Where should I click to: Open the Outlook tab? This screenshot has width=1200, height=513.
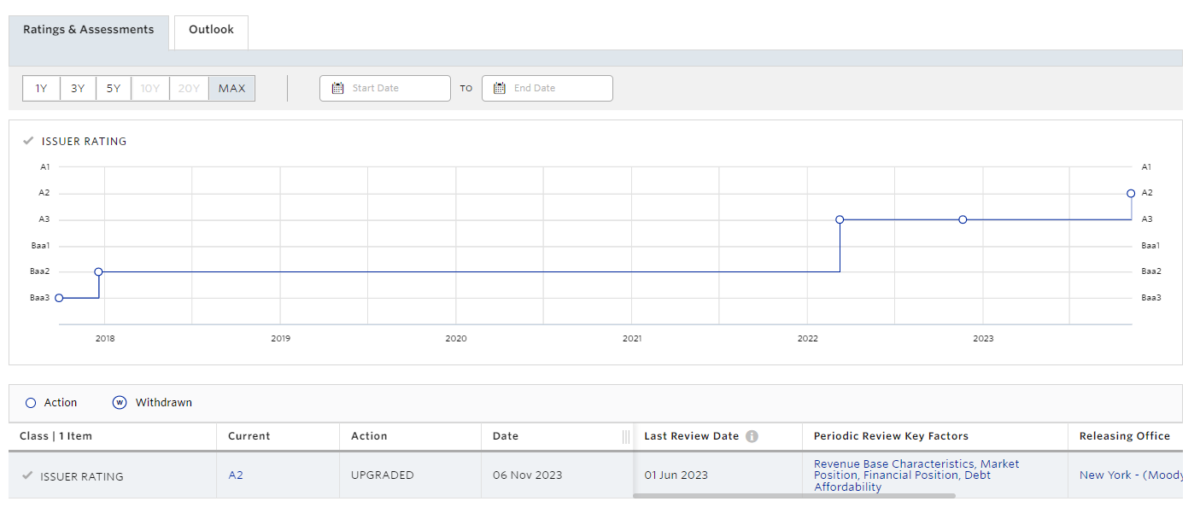tap(211, 30)
